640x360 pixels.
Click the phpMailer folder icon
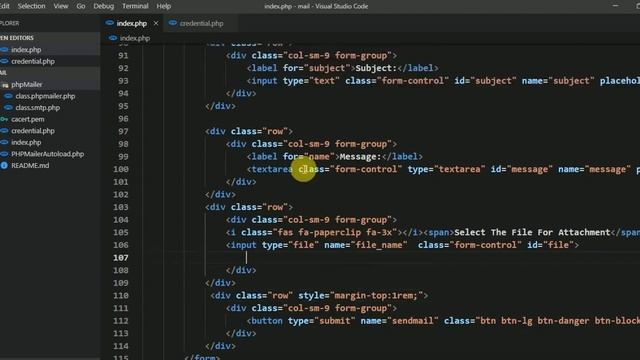pyautogui.click(x=5, y=85)
